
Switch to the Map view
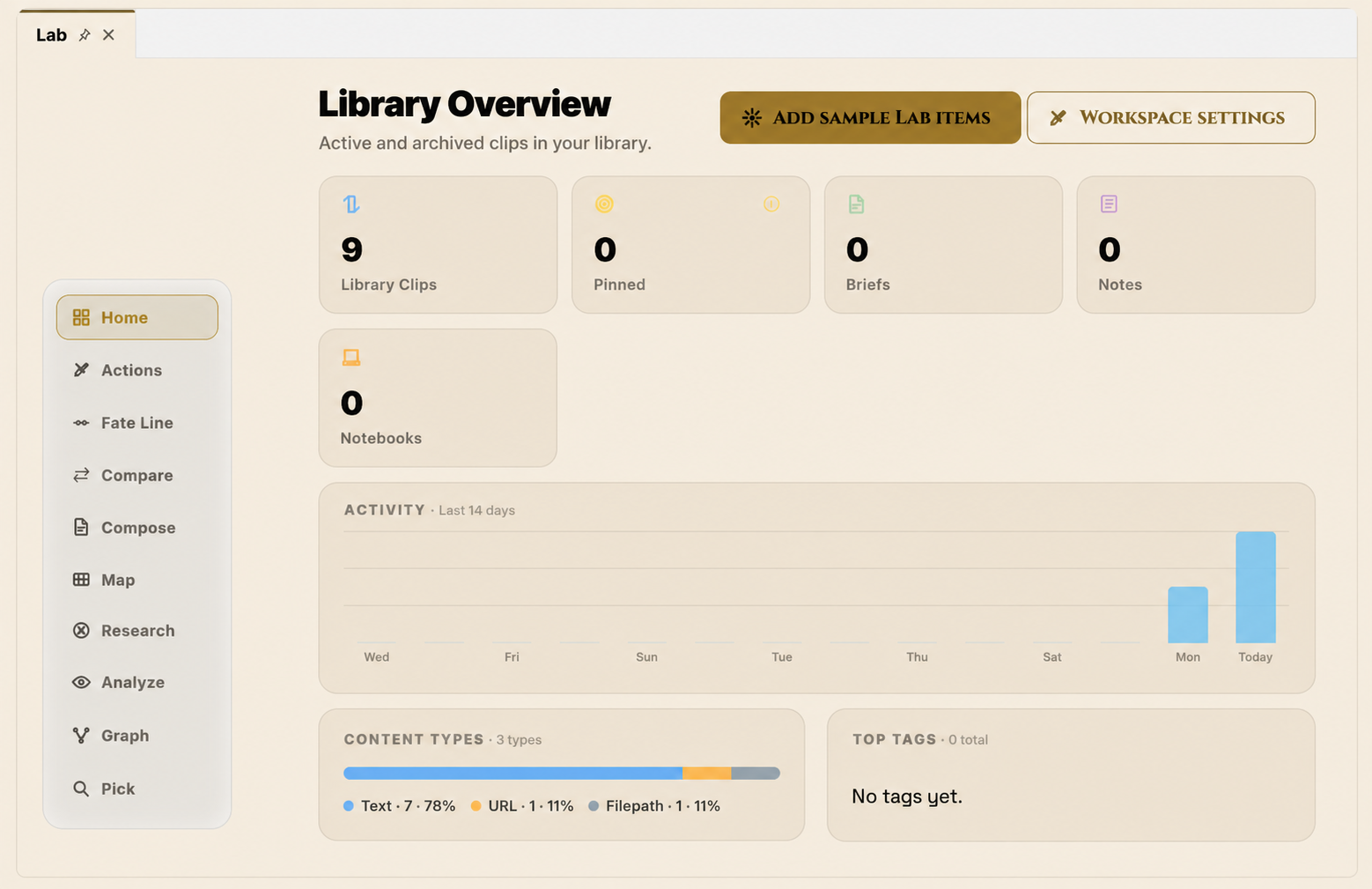pyautogui.click(x=137, y=580)
